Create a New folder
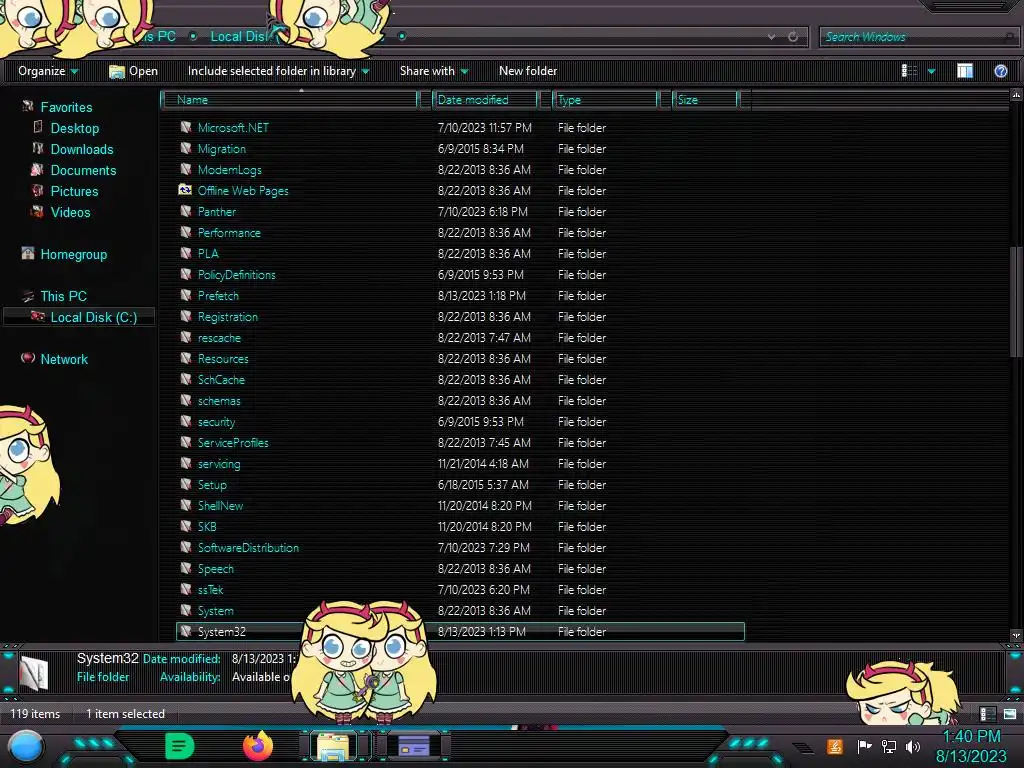Image resolution: width=1024 pixels, height=768 pixels. (x=528, y=71)
